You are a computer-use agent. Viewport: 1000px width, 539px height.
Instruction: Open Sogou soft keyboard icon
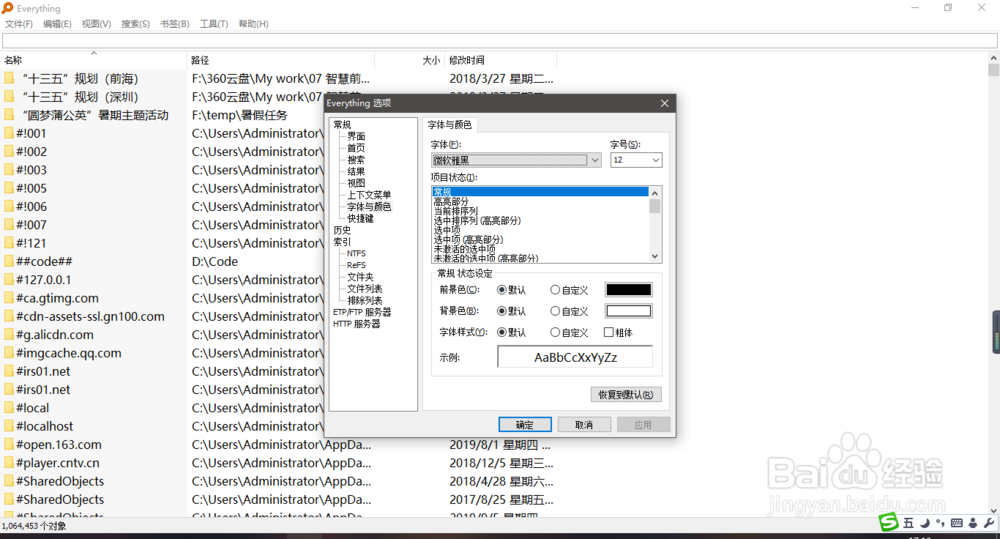click(957, 523)
